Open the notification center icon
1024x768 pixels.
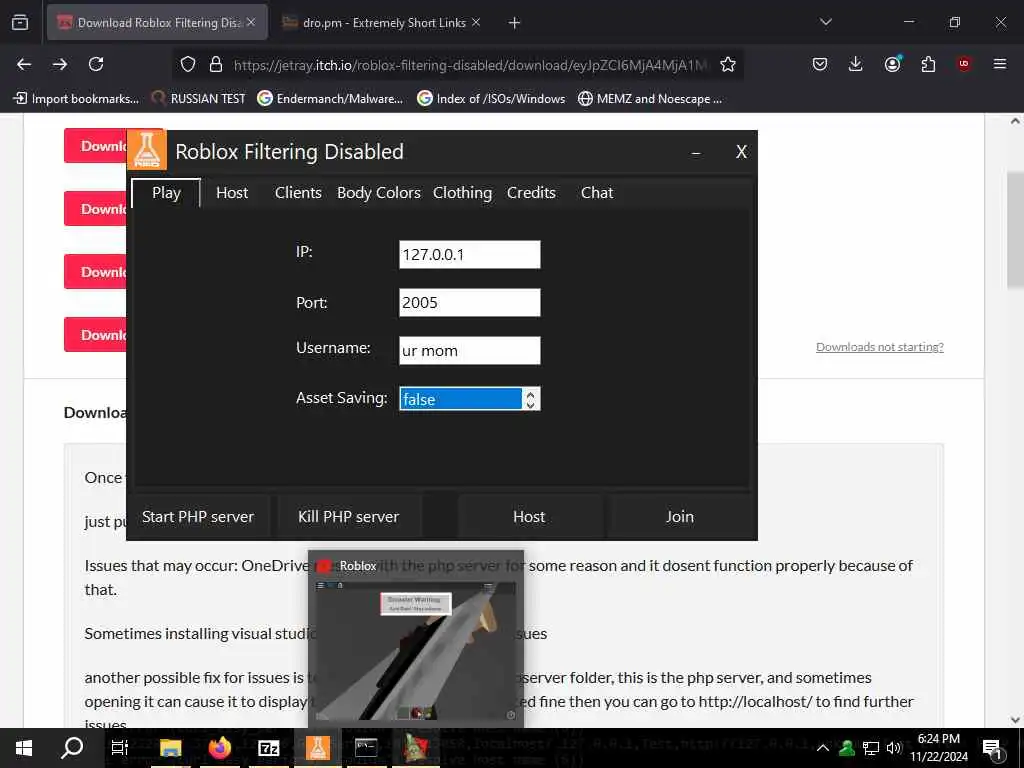pos(993,748)
